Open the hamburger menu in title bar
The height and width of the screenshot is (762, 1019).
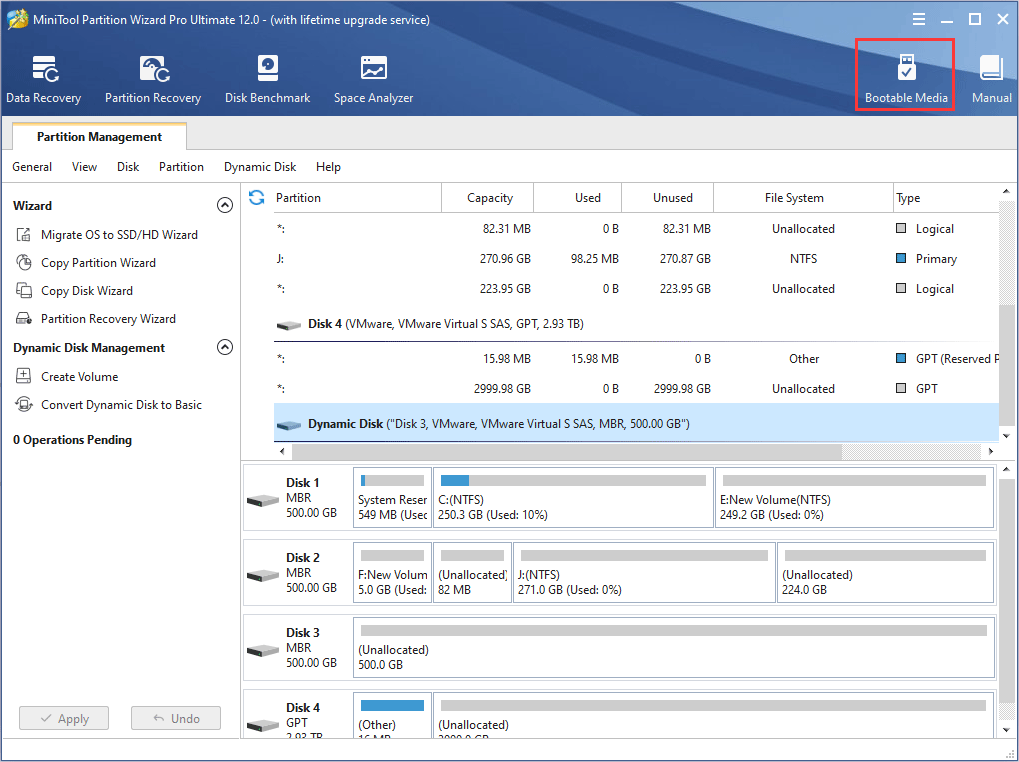pos(919,19)
